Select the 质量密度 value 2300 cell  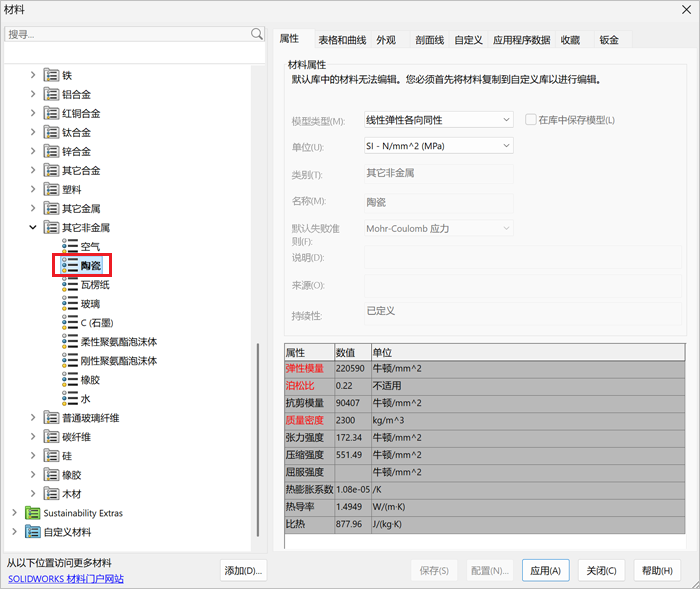tap(353, 420)
